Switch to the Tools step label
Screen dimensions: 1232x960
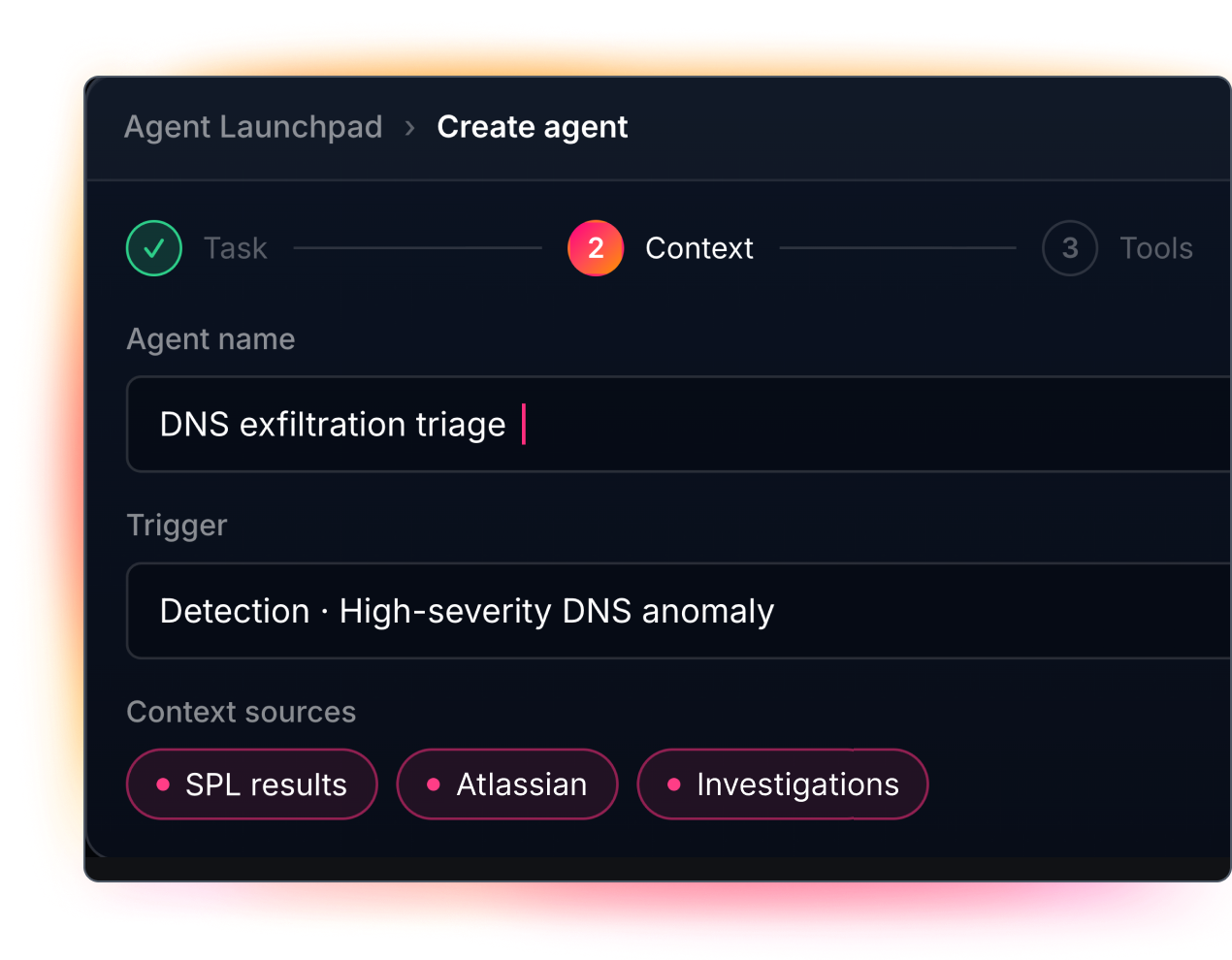(1156, 248)
